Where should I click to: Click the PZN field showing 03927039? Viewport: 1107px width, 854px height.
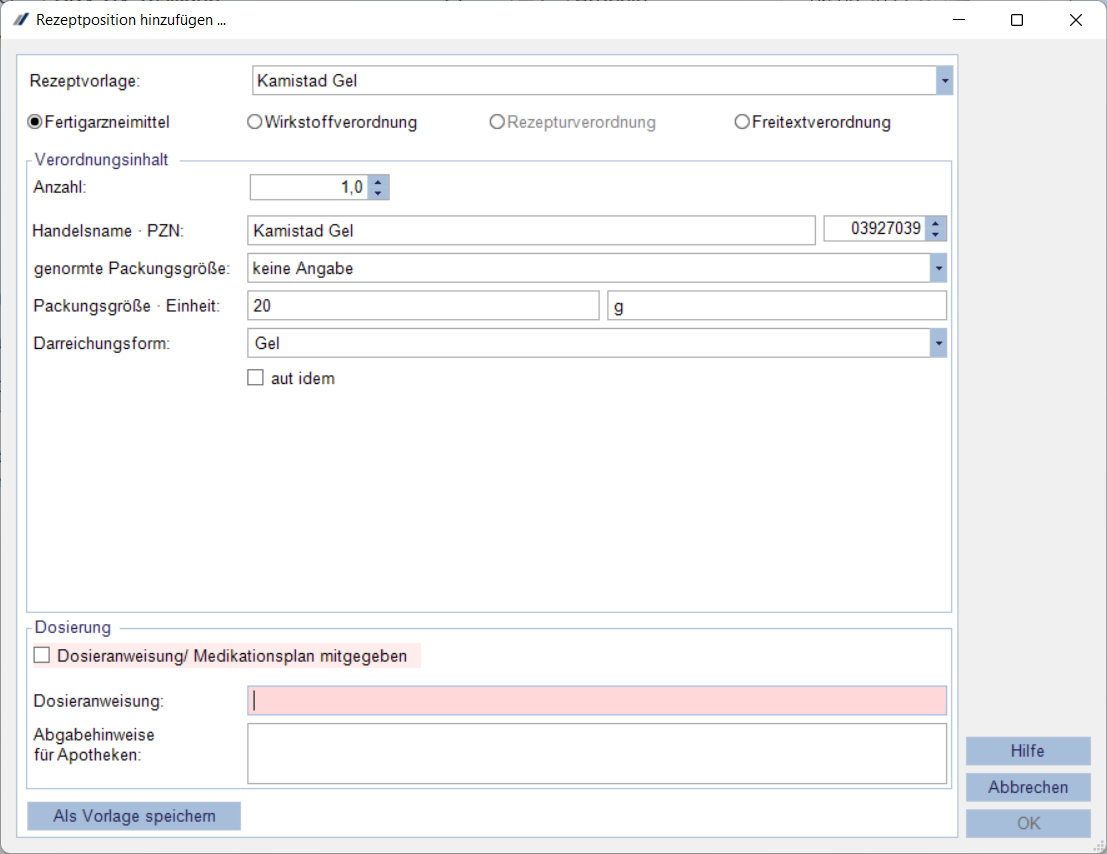click(x=875, y=229)
